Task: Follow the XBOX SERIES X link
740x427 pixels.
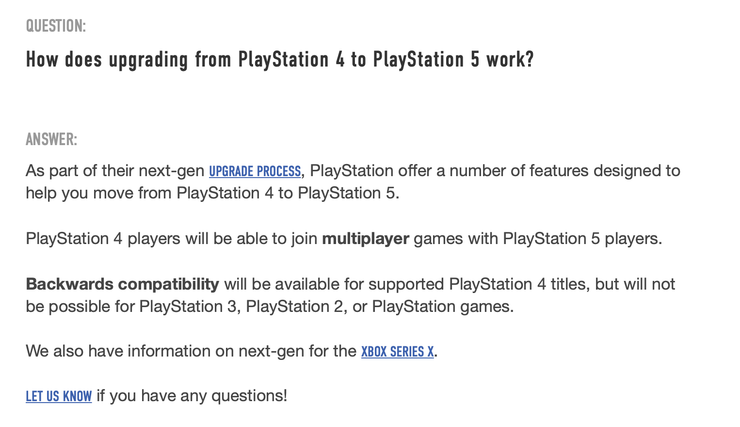Action: pos(397,351)
